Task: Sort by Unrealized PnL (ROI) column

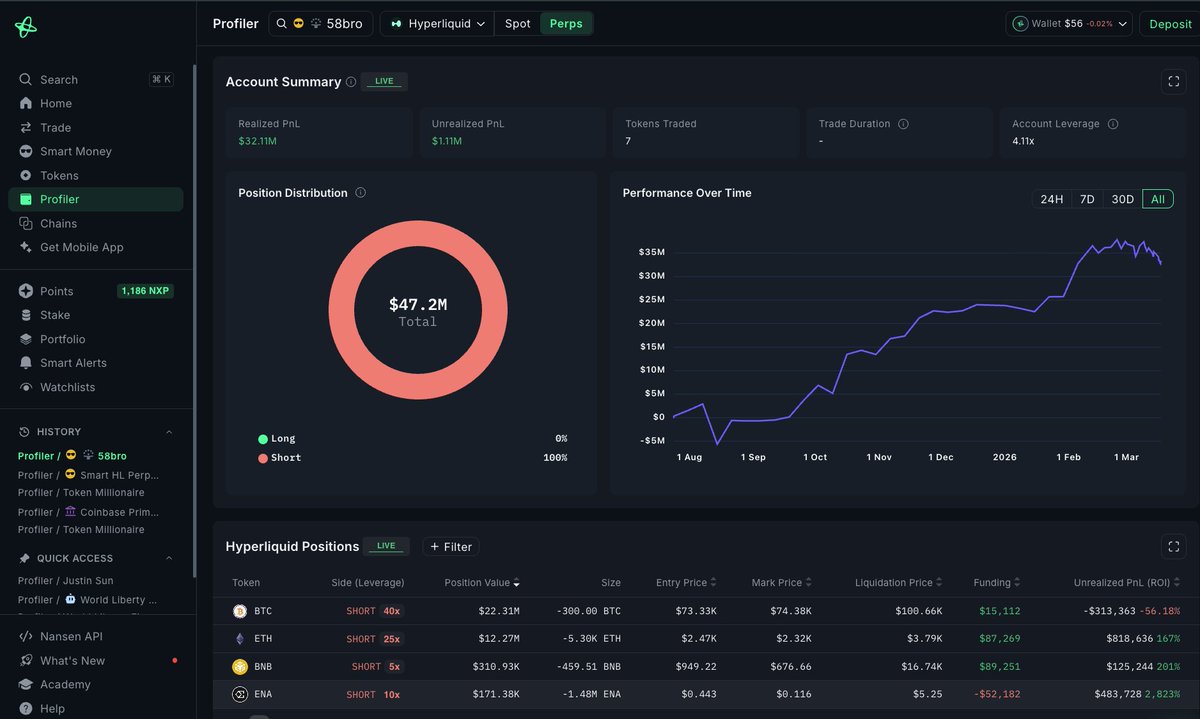Action: tap(1127, 582)
